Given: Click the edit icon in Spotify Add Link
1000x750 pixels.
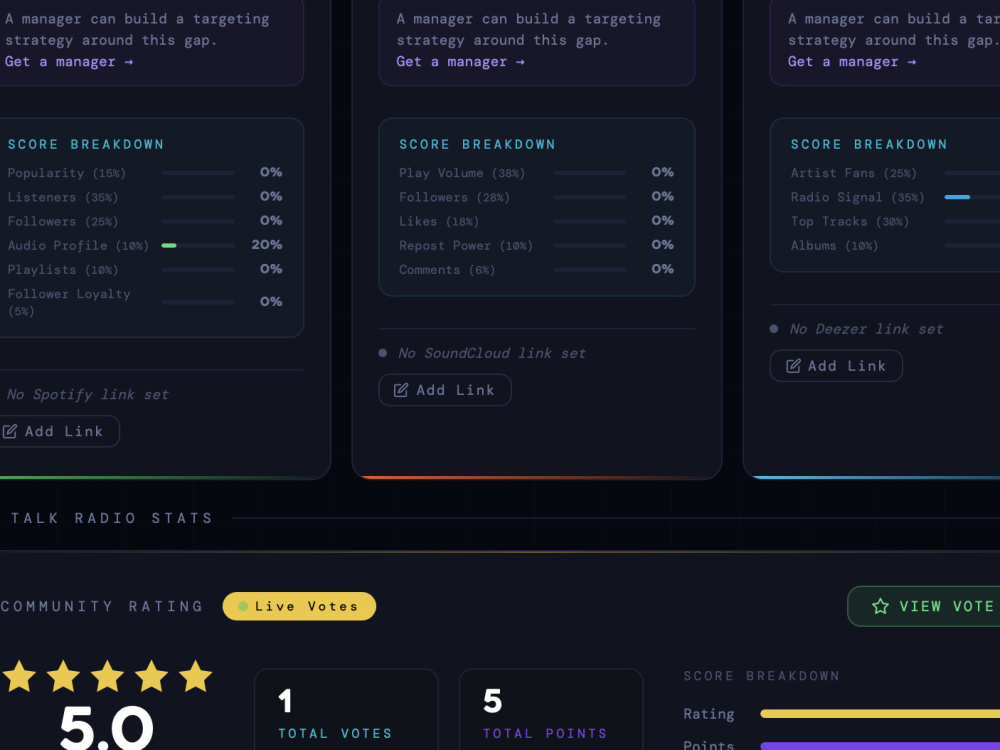Looking at the screenshot, I should click(x=10, y=431).
